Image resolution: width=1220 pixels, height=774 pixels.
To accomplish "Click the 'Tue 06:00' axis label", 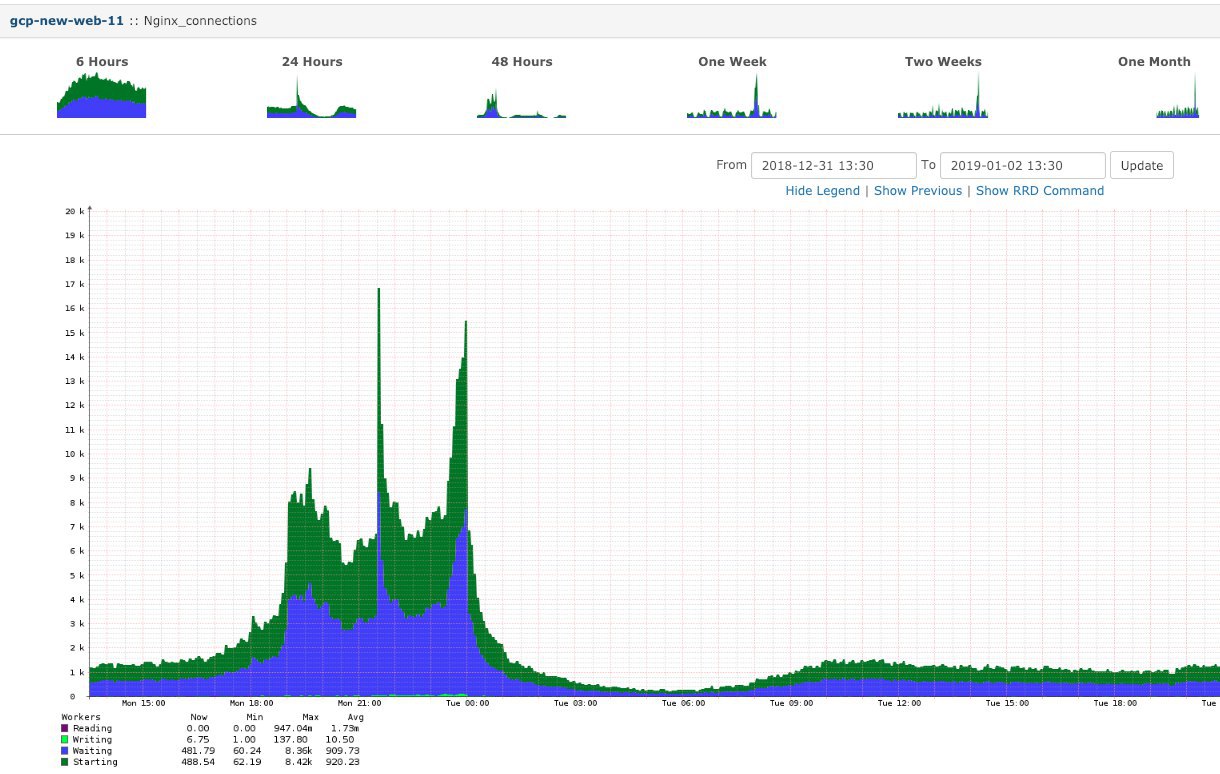I will [684, 703].
